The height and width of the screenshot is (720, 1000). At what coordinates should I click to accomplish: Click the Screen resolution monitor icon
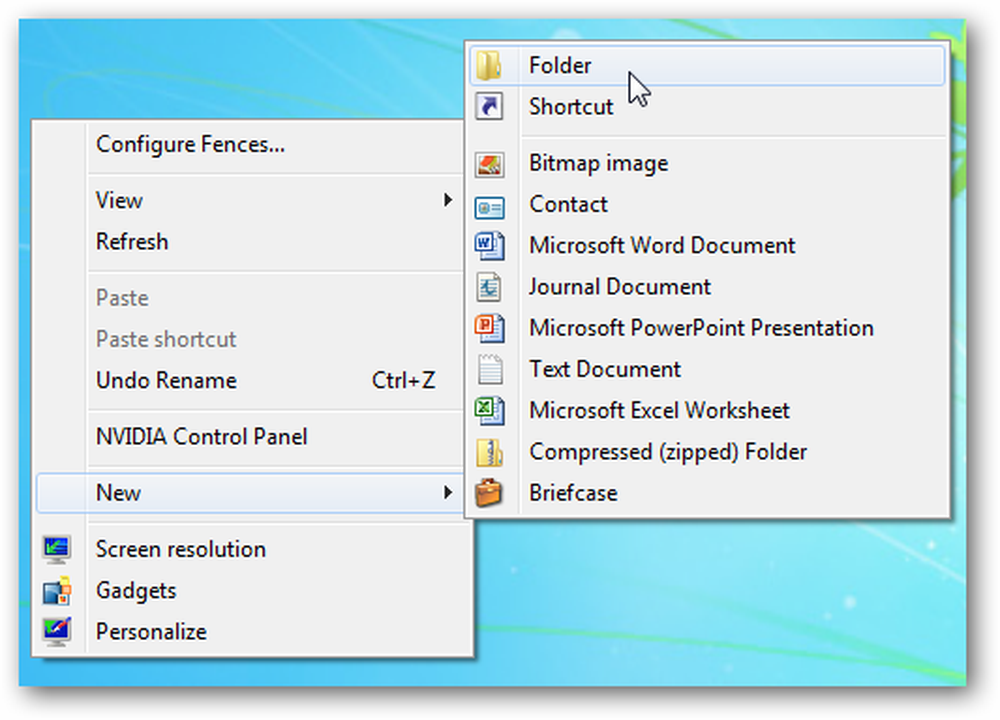point(56,549)
